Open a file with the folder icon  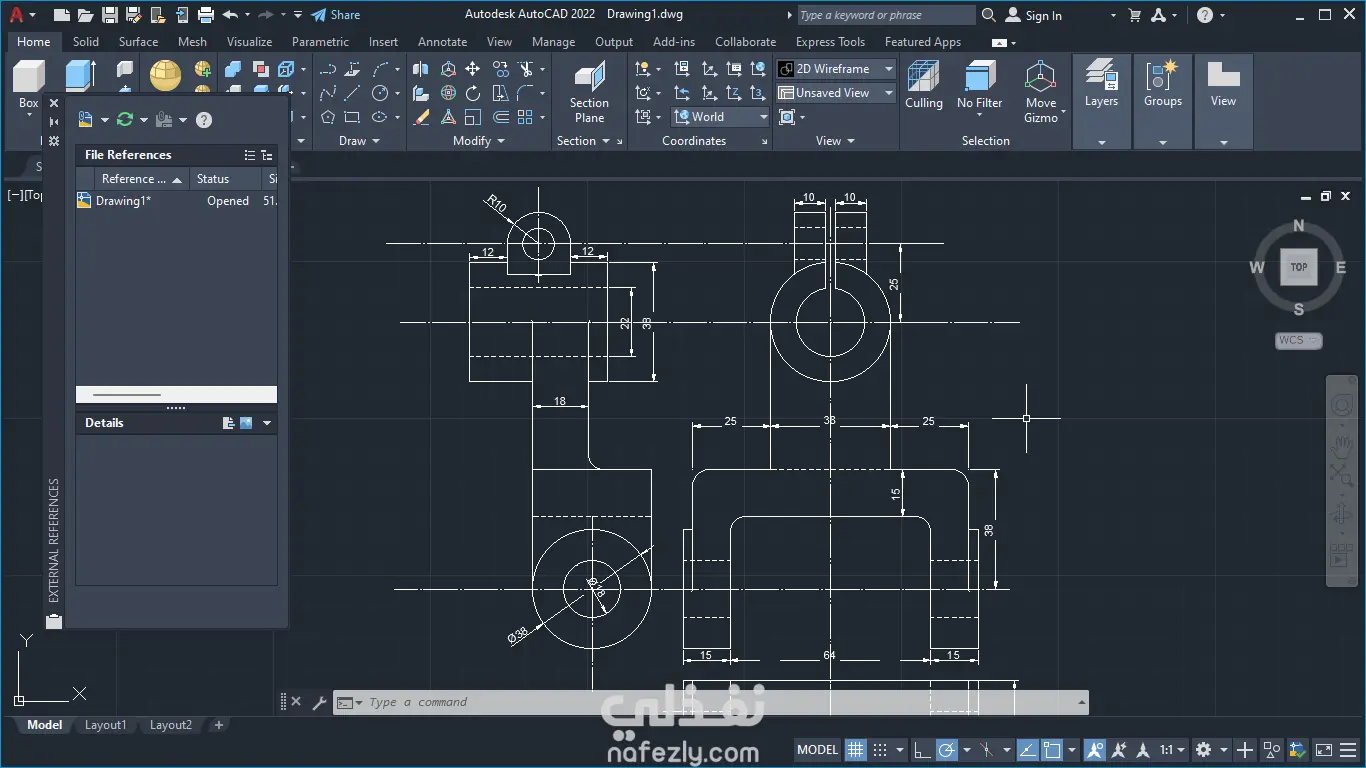coord(86,15)
